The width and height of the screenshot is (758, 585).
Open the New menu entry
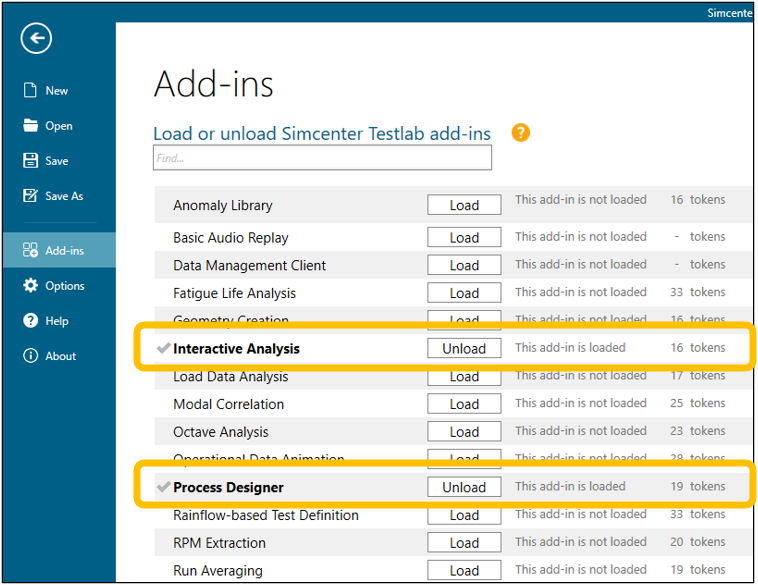(x=57, y=90)
